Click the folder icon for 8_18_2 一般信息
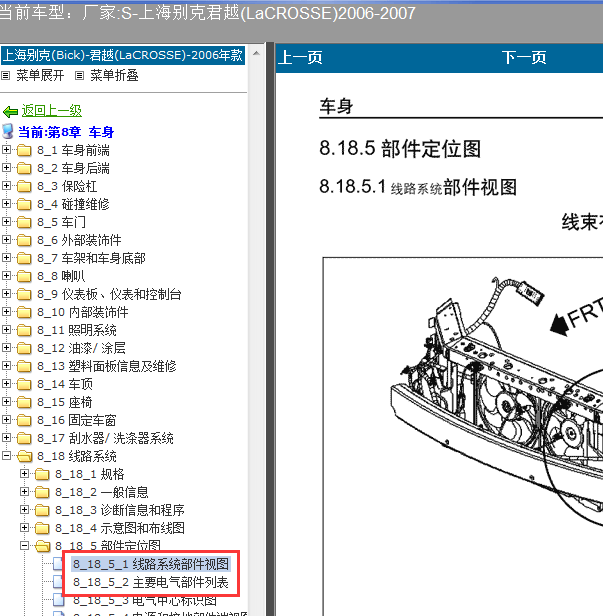Image resolution: width=603 pixels, height=616 pixels. [x=42, y=492]
